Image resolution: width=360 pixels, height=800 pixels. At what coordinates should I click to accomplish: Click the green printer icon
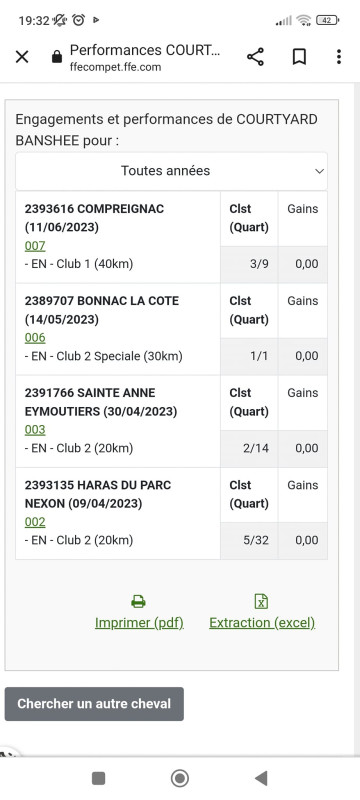point(138,602)
